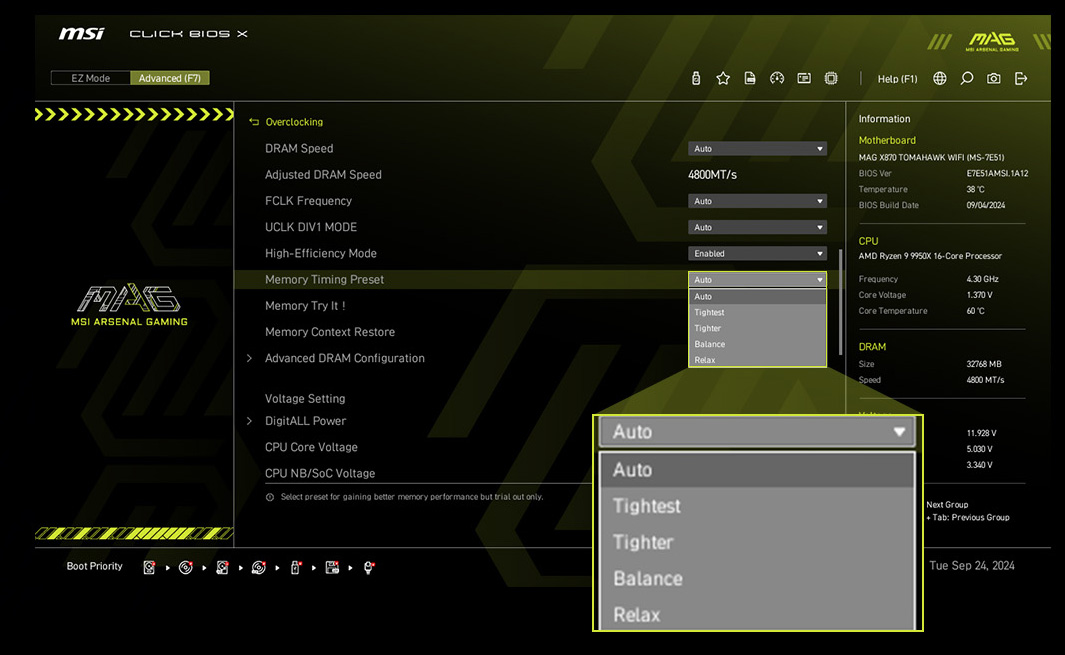
Task: Click the Help (F1) button
Action: point(897,78)
